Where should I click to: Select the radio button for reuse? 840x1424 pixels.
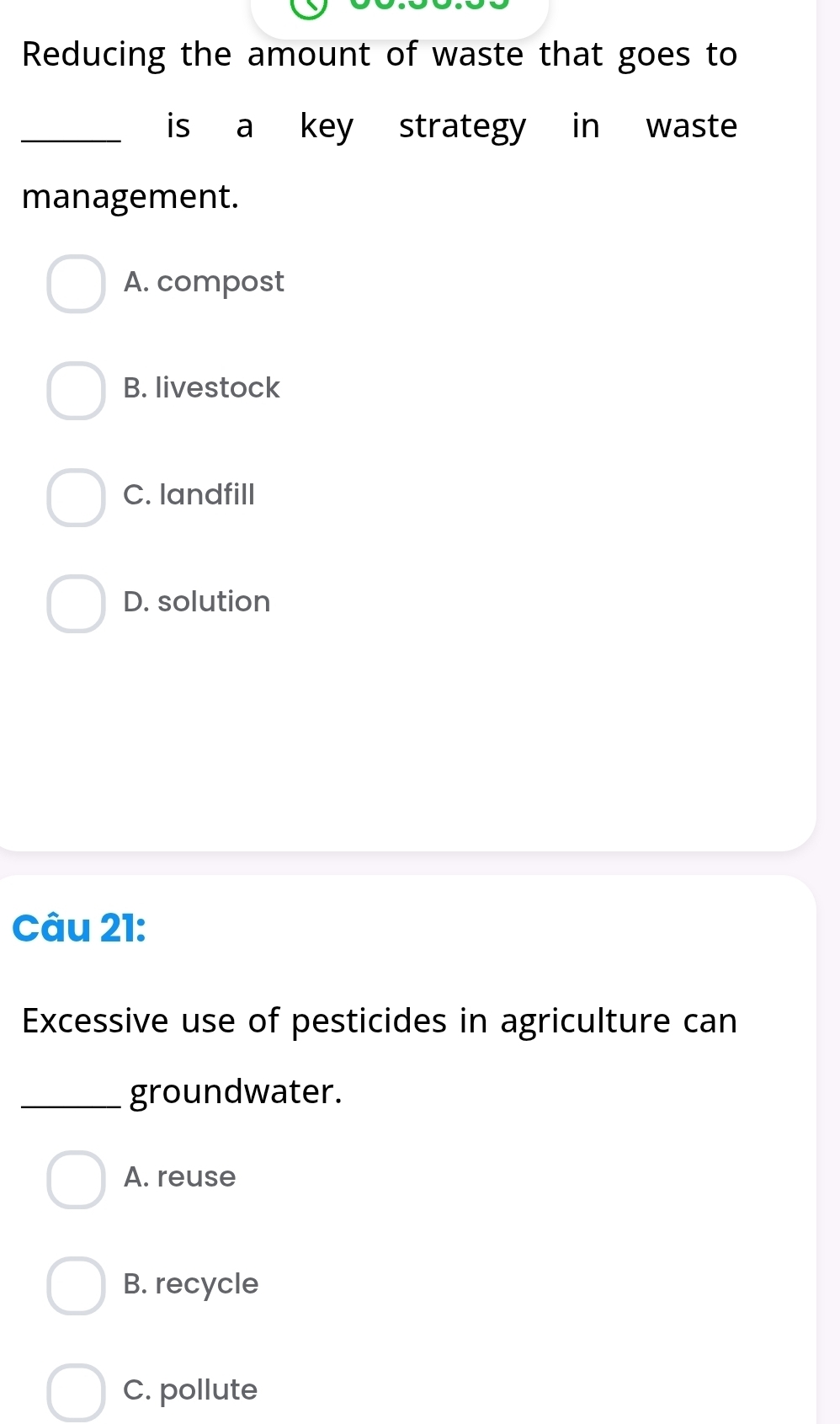[76, 1179]
